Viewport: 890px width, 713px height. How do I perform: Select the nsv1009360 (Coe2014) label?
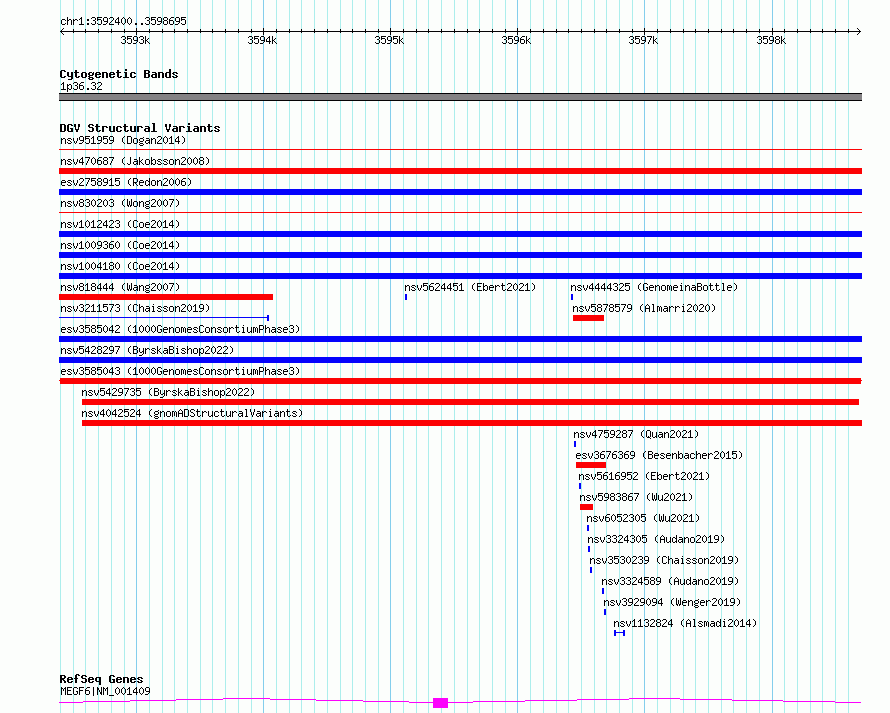pyautogui.click(x=120, y=245)
